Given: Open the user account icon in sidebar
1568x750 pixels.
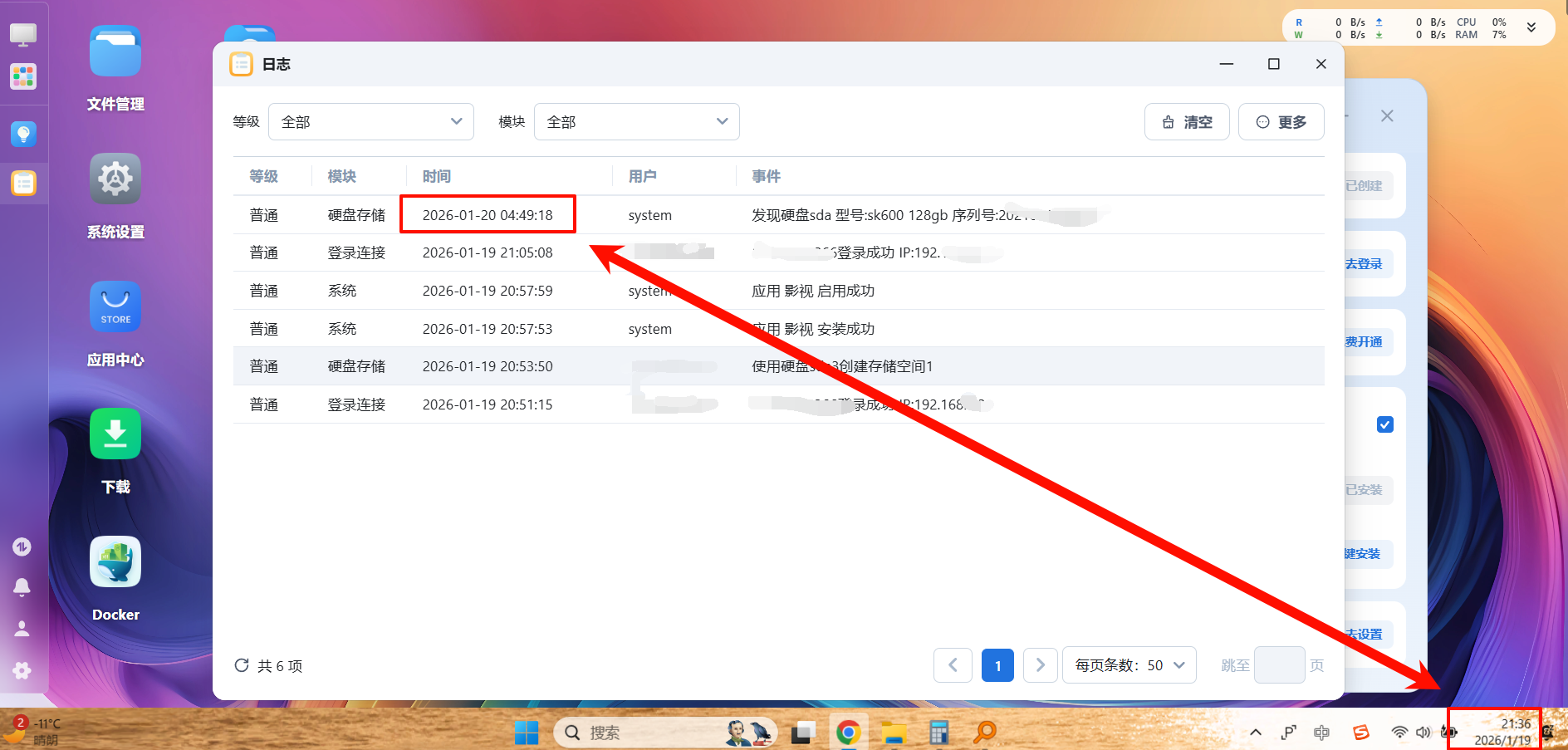Looking at the screenshot, I should pyautogui.click(x=22, y=629).
